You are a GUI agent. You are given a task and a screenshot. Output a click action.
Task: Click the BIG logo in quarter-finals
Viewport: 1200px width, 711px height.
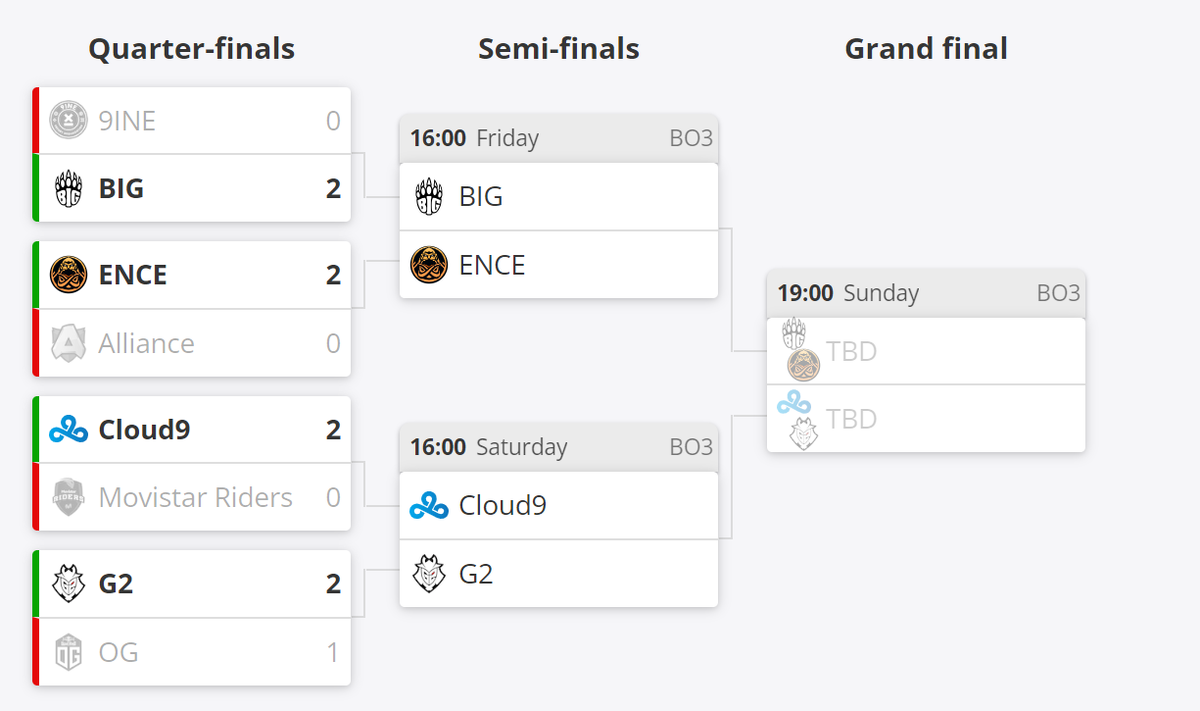[x=68, y=188]
